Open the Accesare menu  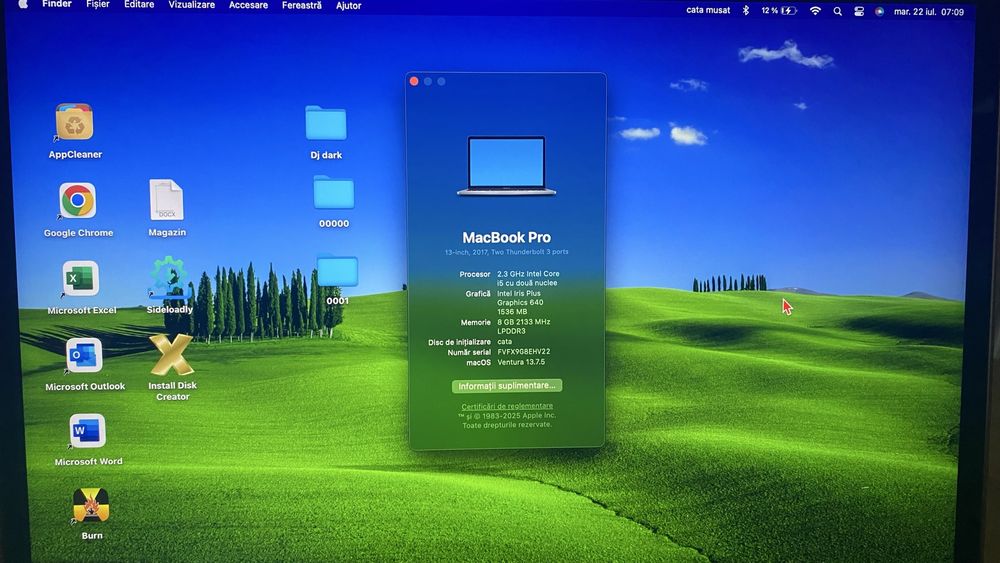(x=248, y=5)
